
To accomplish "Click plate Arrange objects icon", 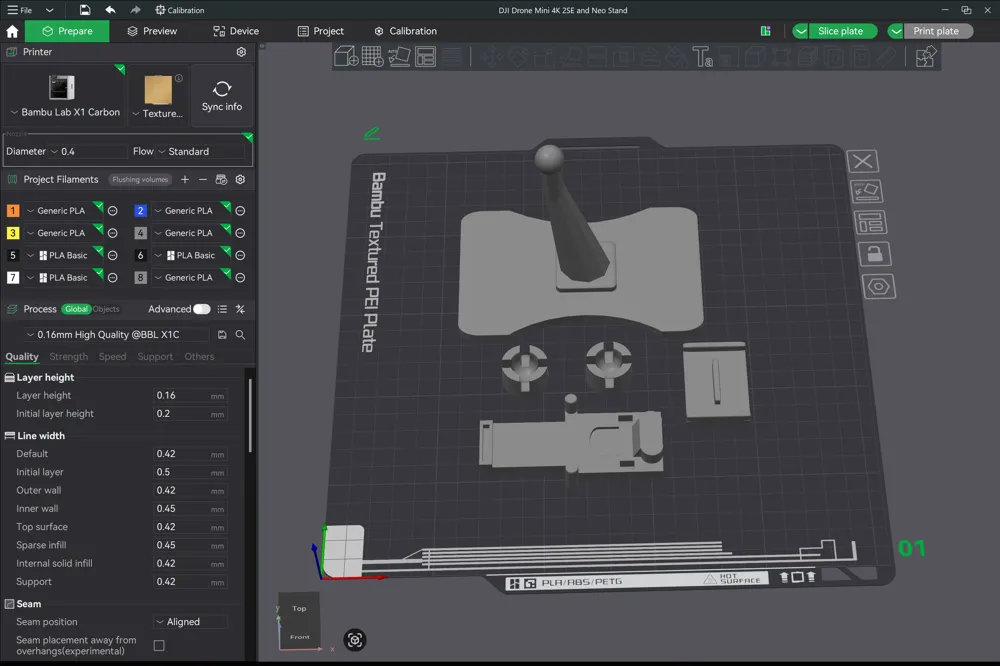I will tap(871, 223).
